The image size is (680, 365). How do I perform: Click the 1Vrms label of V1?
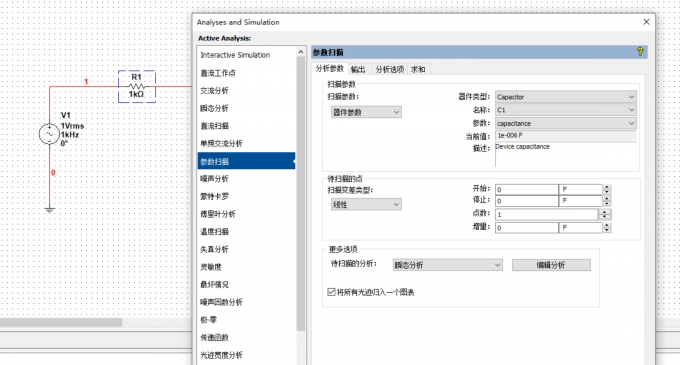pos(72,126)
